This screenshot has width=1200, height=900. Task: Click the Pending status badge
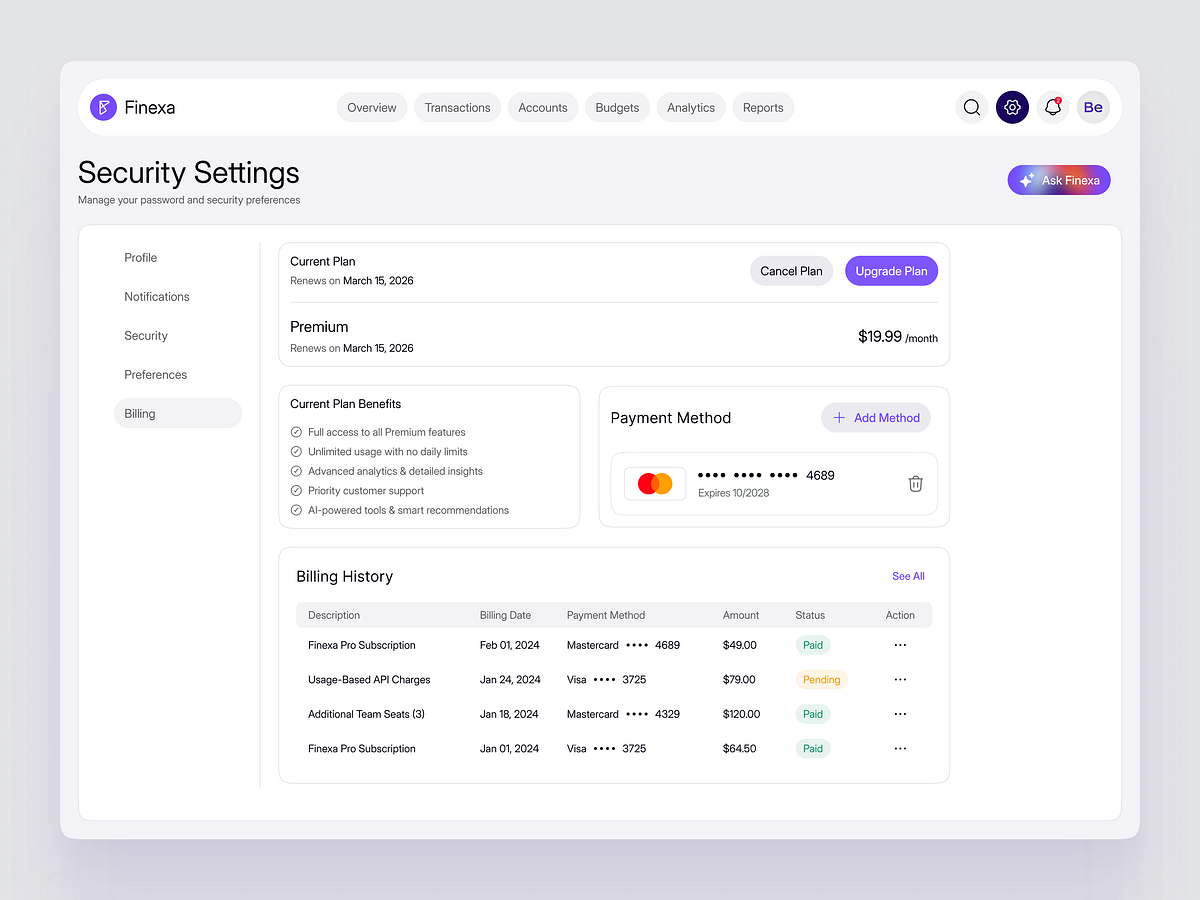click(821, 679)
